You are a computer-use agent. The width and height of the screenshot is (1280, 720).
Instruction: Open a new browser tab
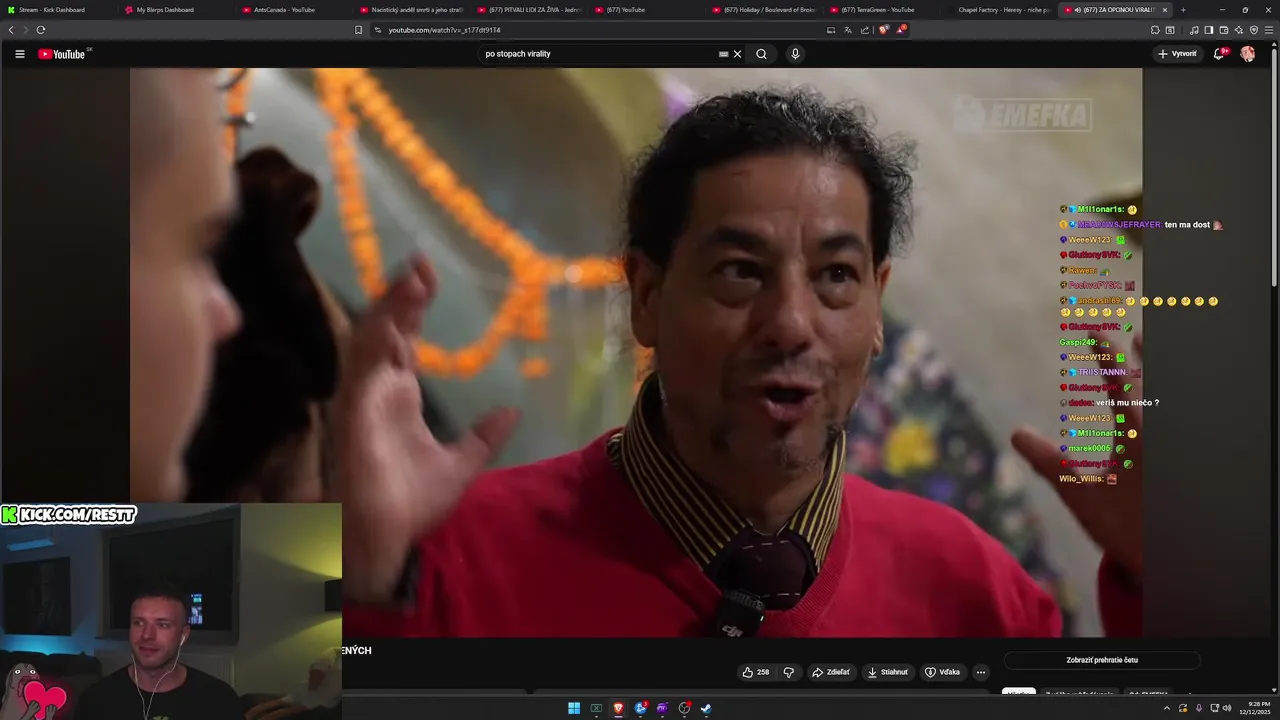(x=1183, y=10)
